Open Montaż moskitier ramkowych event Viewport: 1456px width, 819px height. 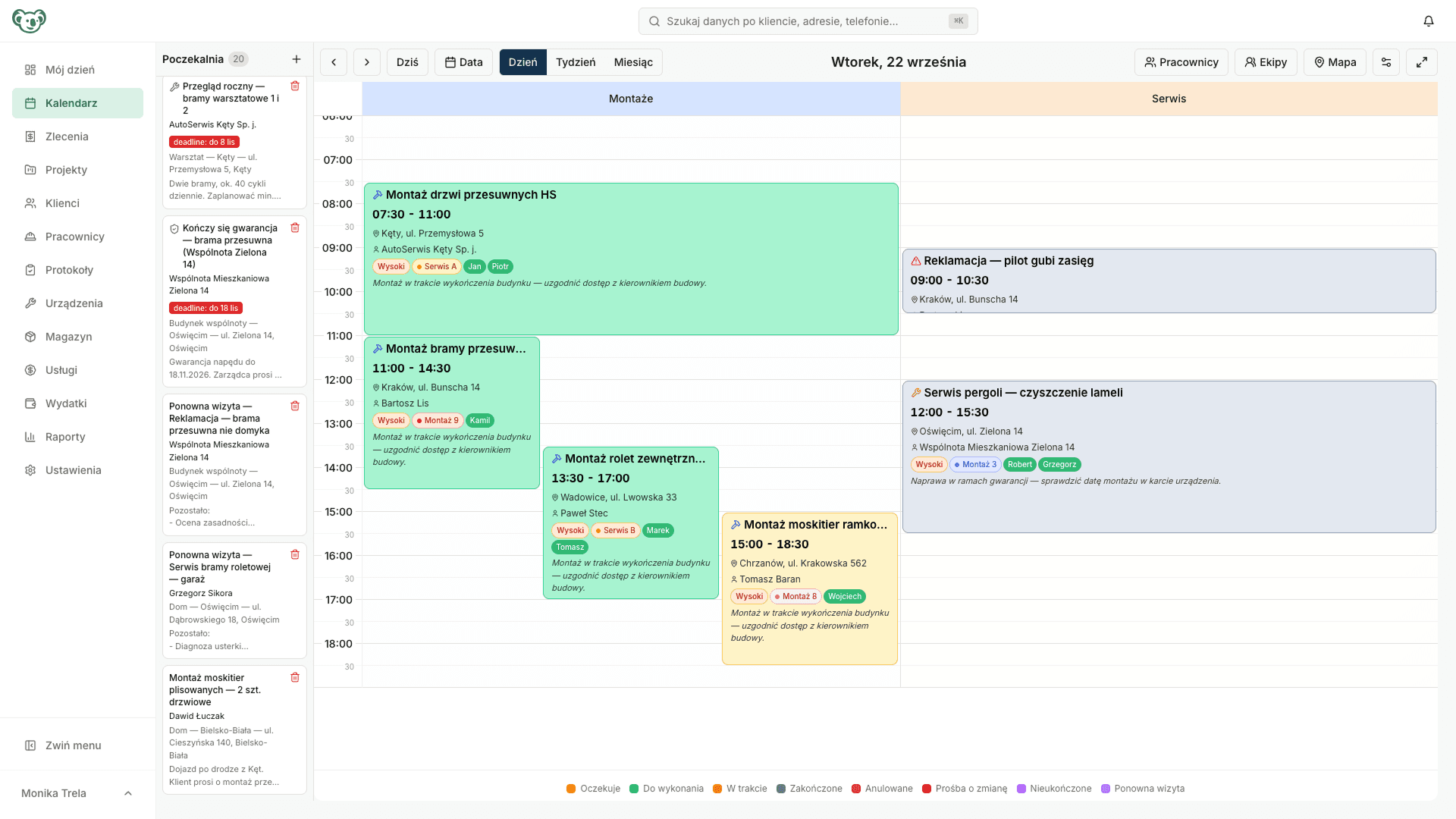coord(809,588)
